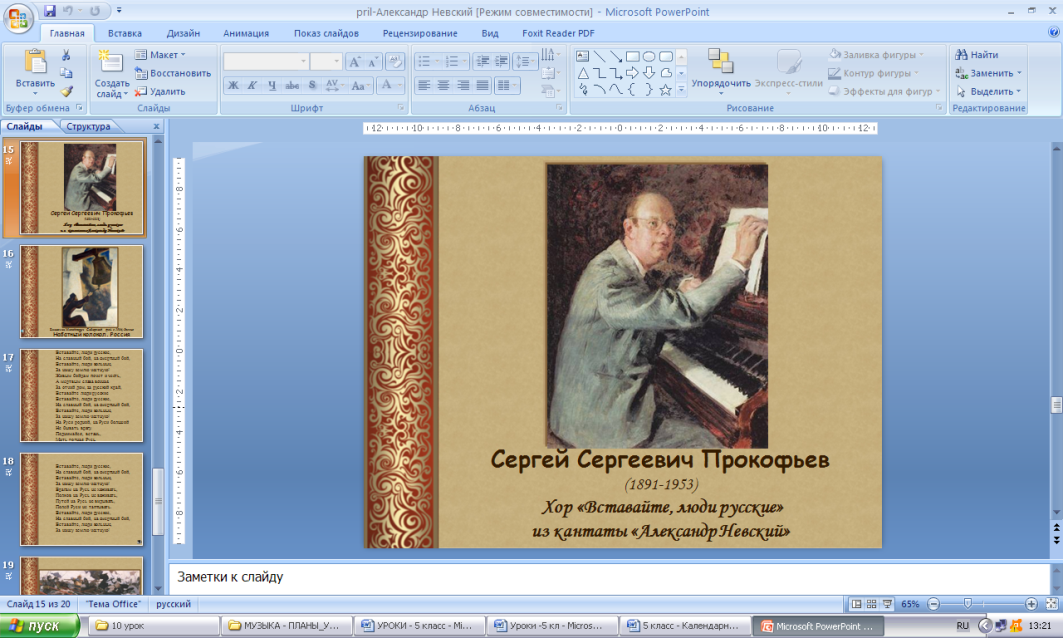This screenshot has width=1063, height=638.
Task: Open the Вставка ribbon tab
Action: coord(125,33)
